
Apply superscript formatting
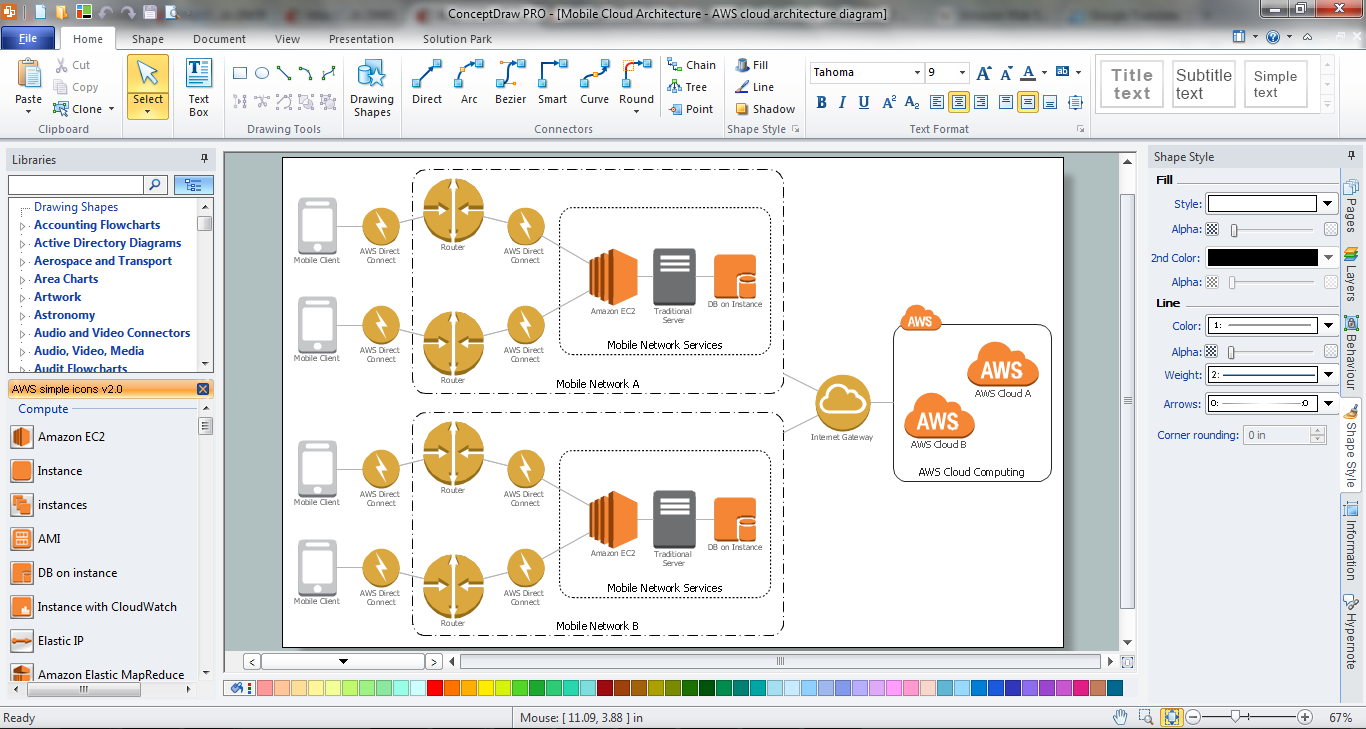point(888,102)
